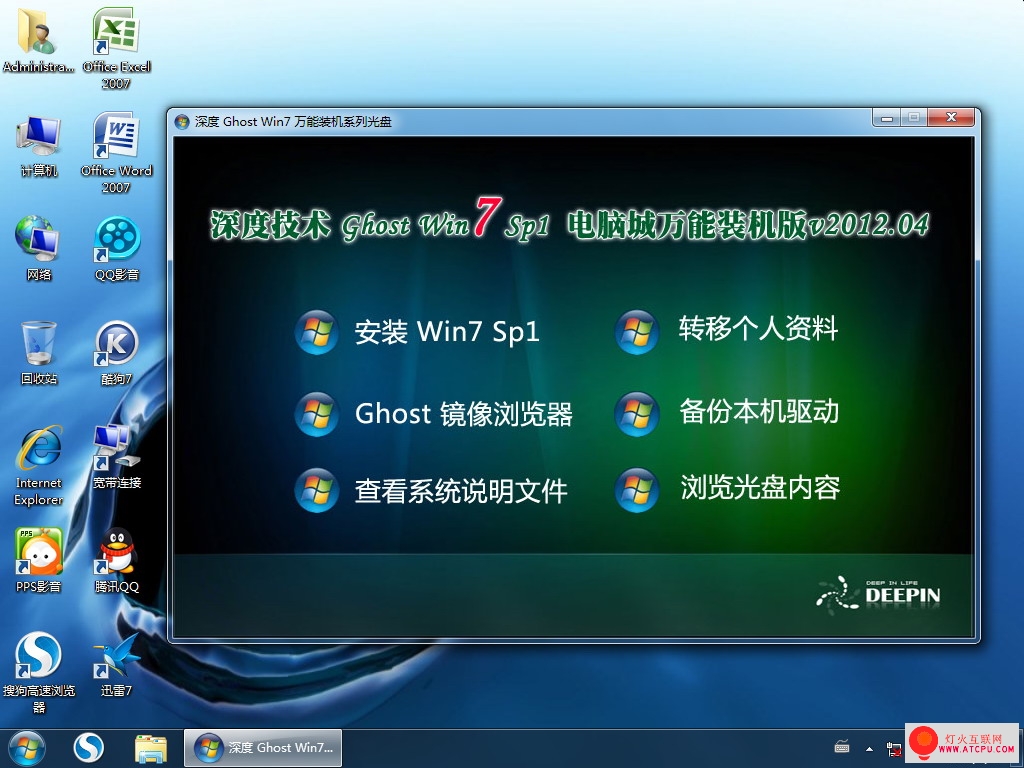This screenshot has width=1024, height=768.
Task: Open the Ghost 镜像浏览器 option
Action: (434, 413)
